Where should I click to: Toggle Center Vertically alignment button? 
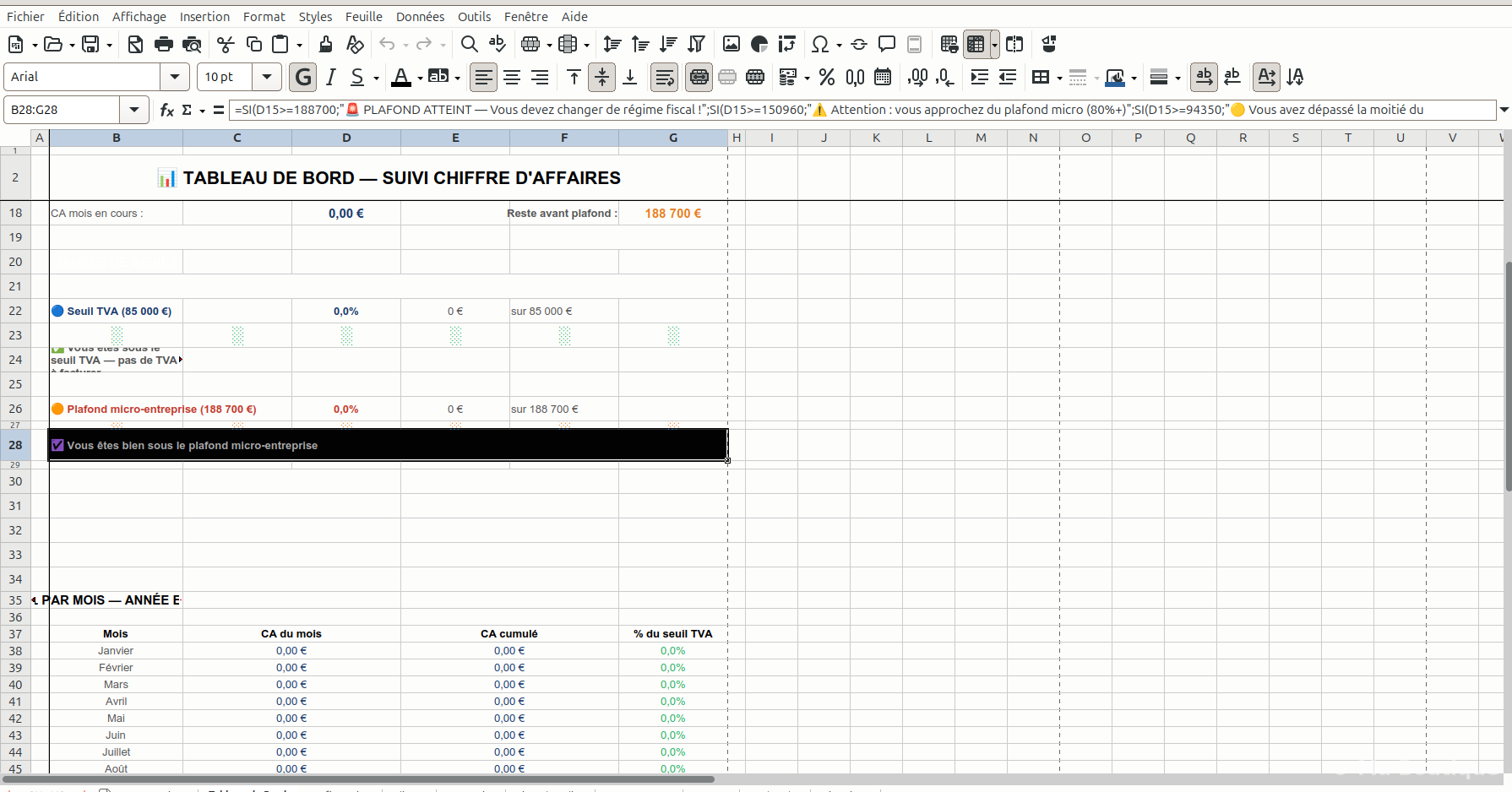coord(601,77)
